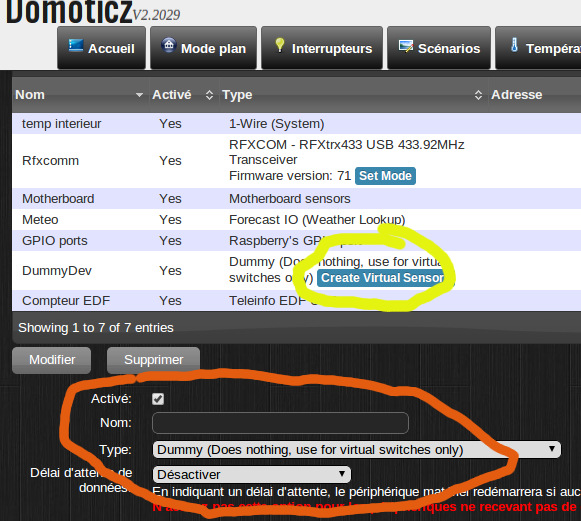This screenshot has height=521, width=581.
Task: Click Create Virtual Sensor button
Action: (x=382, y=278)
